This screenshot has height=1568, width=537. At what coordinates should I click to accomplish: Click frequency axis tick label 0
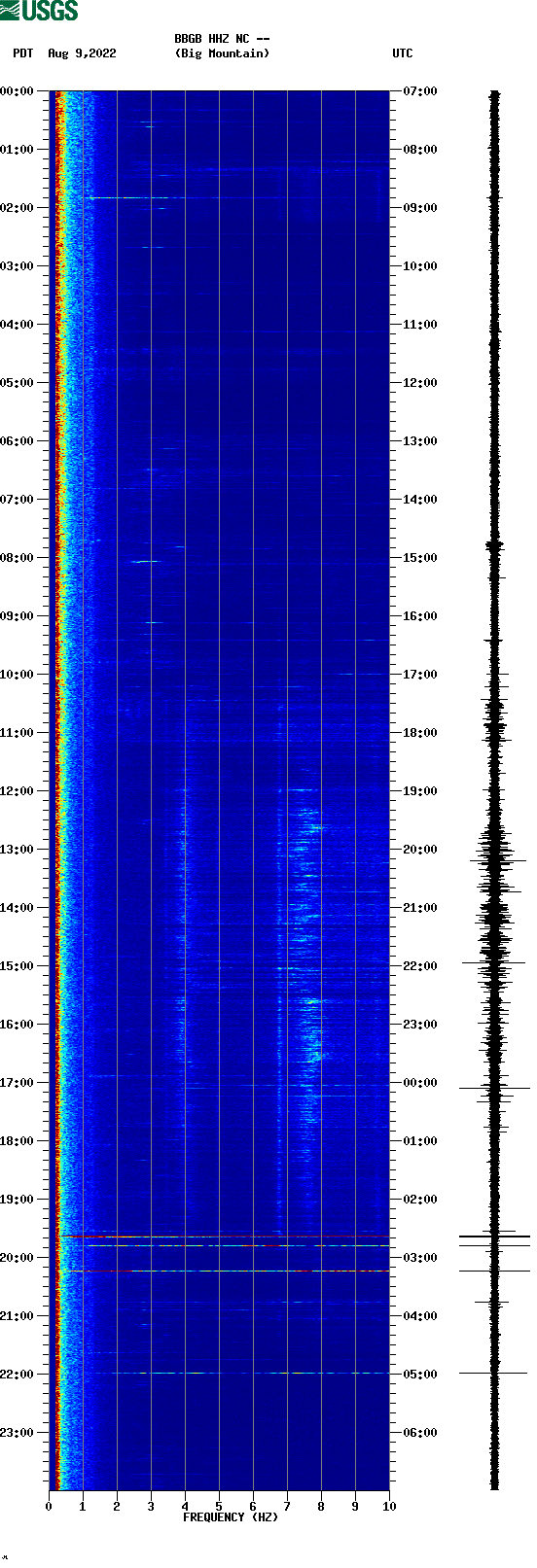pyautogui.click(x=49, y=1507)
